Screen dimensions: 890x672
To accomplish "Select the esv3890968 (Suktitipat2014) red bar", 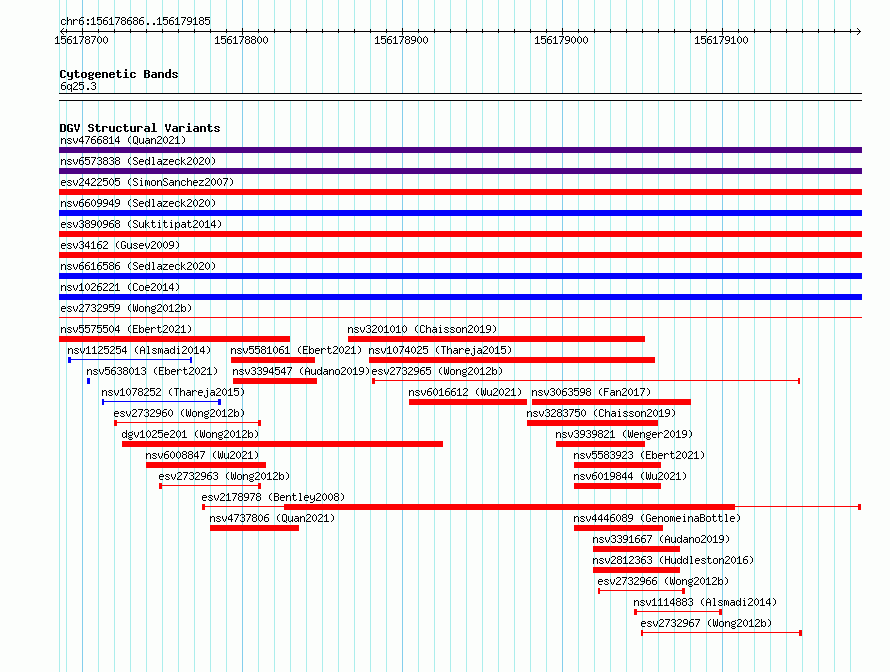I will pos(460,234).
